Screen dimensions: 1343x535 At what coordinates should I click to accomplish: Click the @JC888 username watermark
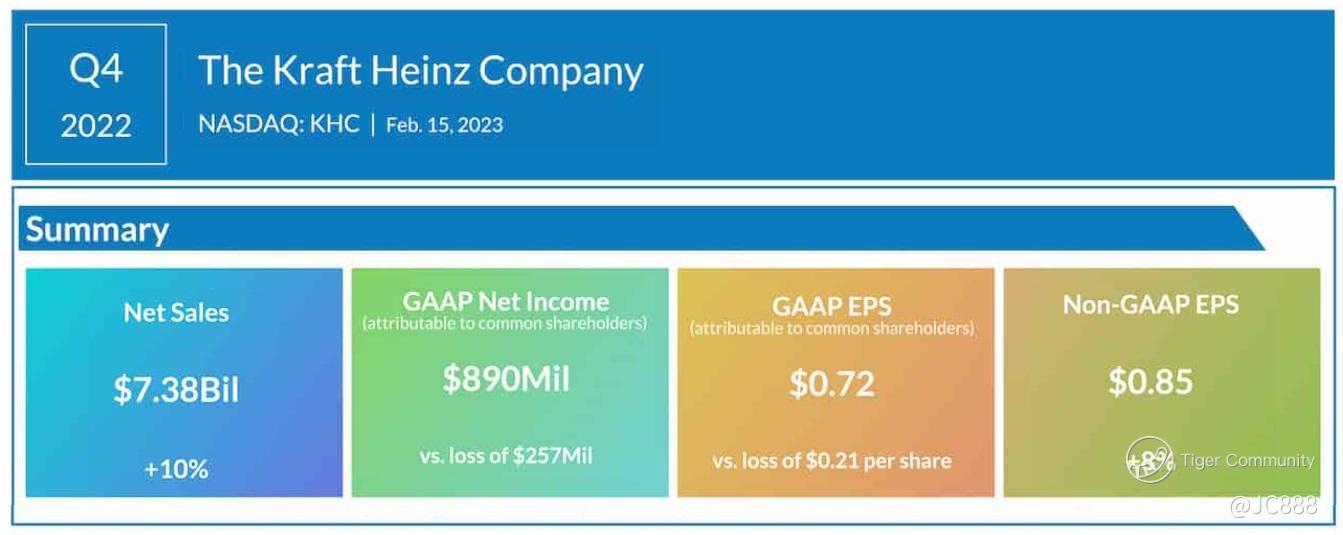[x=1273, y=506]
